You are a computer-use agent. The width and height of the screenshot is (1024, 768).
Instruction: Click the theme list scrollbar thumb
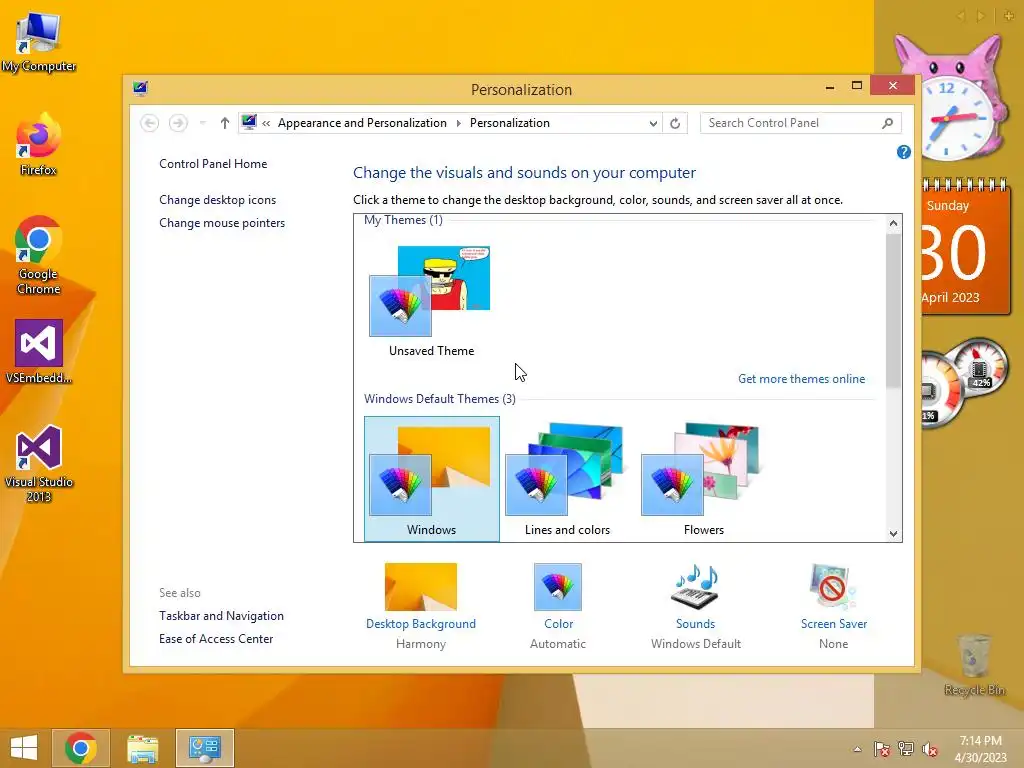coord(893,310)
